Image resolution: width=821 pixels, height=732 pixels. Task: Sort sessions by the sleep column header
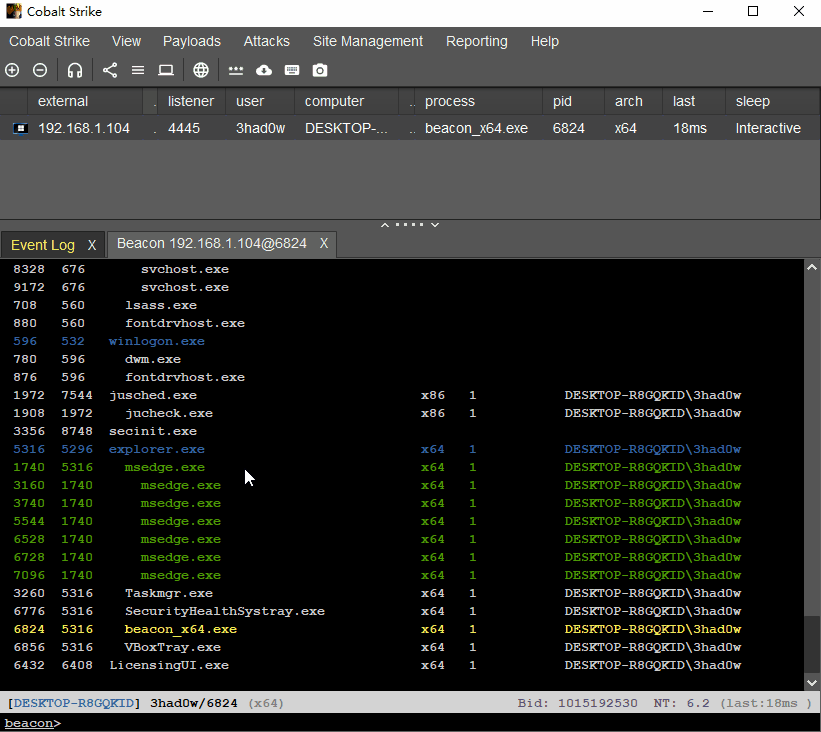(753, 101)
